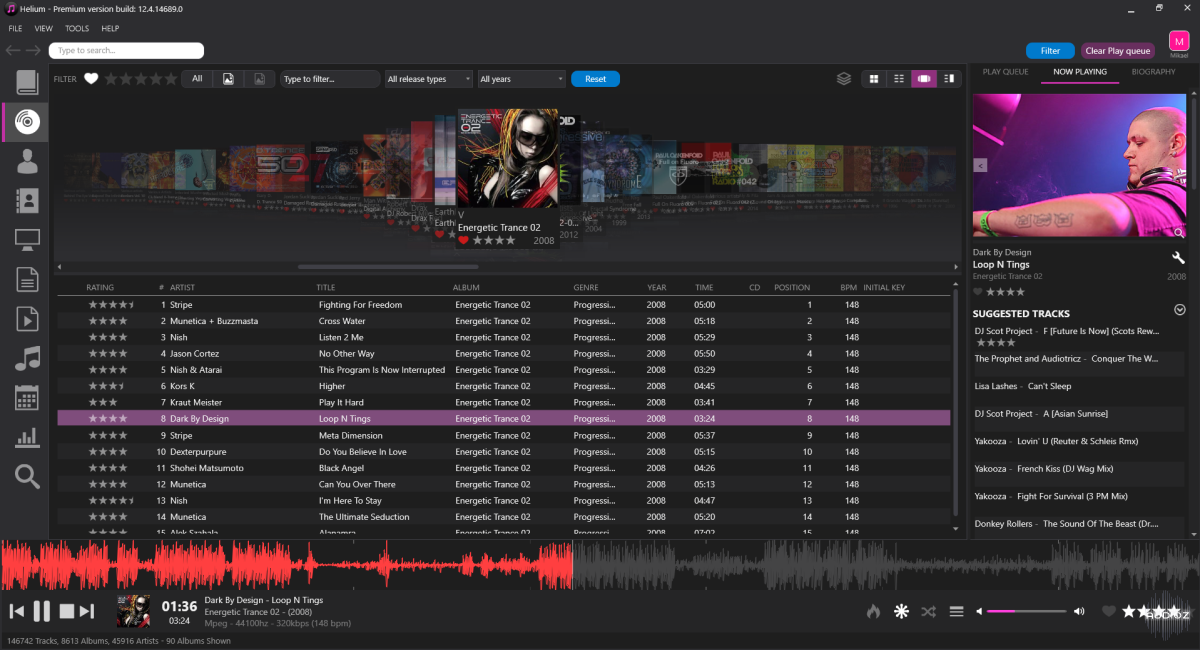Click the Energetic Trance 02 album cover
The height and width of the screenshot is (650, 1200).
pyautogui.click(x=507, y=158)
